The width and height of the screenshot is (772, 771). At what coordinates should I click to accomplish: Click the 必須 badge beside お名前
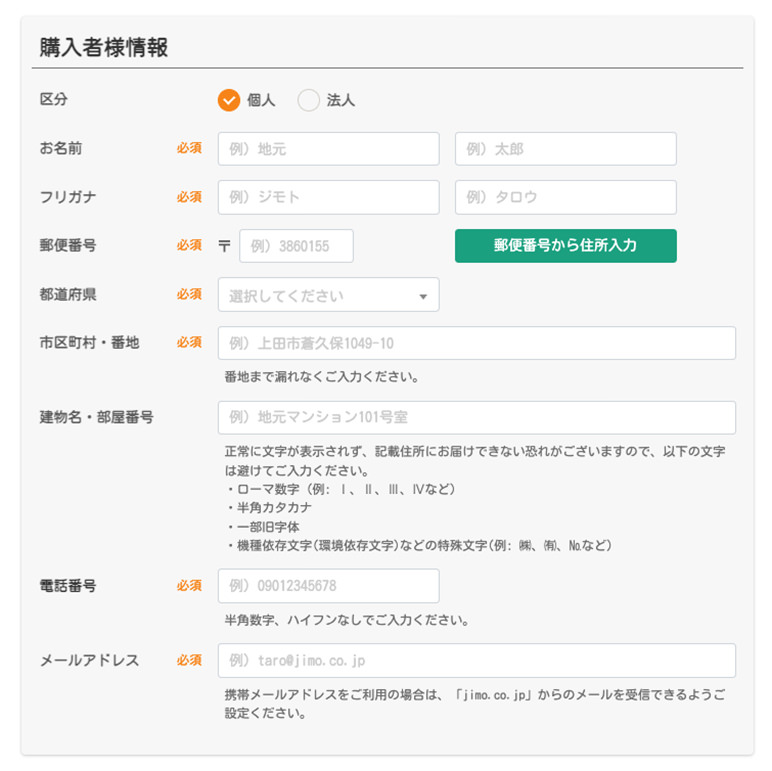click(x=190, y=148)
